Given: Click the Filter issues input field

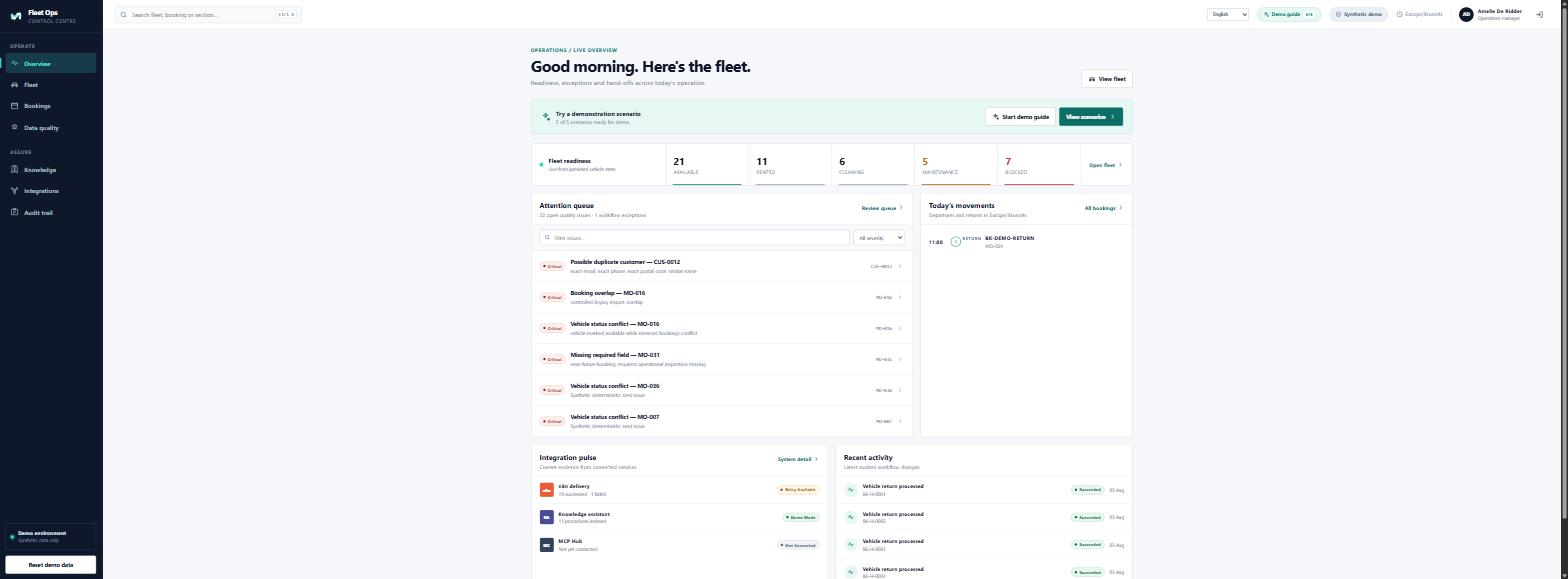Looking at the screenshot, I should point(694,238).
